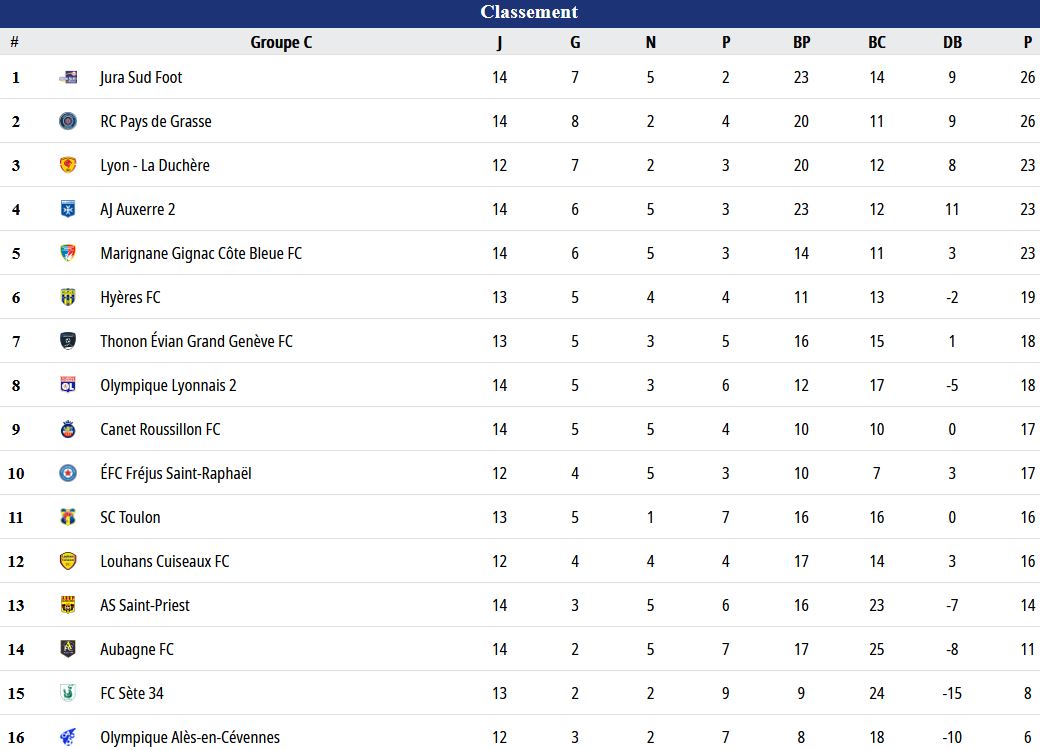Image resolution: width=1040 pixels, height=750 pixels.
Task: Open the Marignane Gignac Côte Bleue FC team link
Action: pyautogui.click(x=201, y=254)
